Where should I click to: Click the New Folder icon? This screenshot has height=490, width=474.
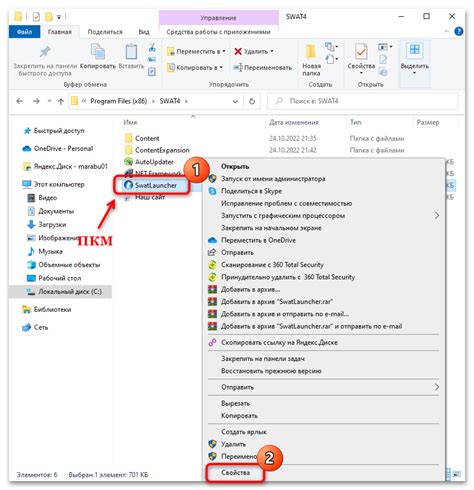tap(311, 52)
